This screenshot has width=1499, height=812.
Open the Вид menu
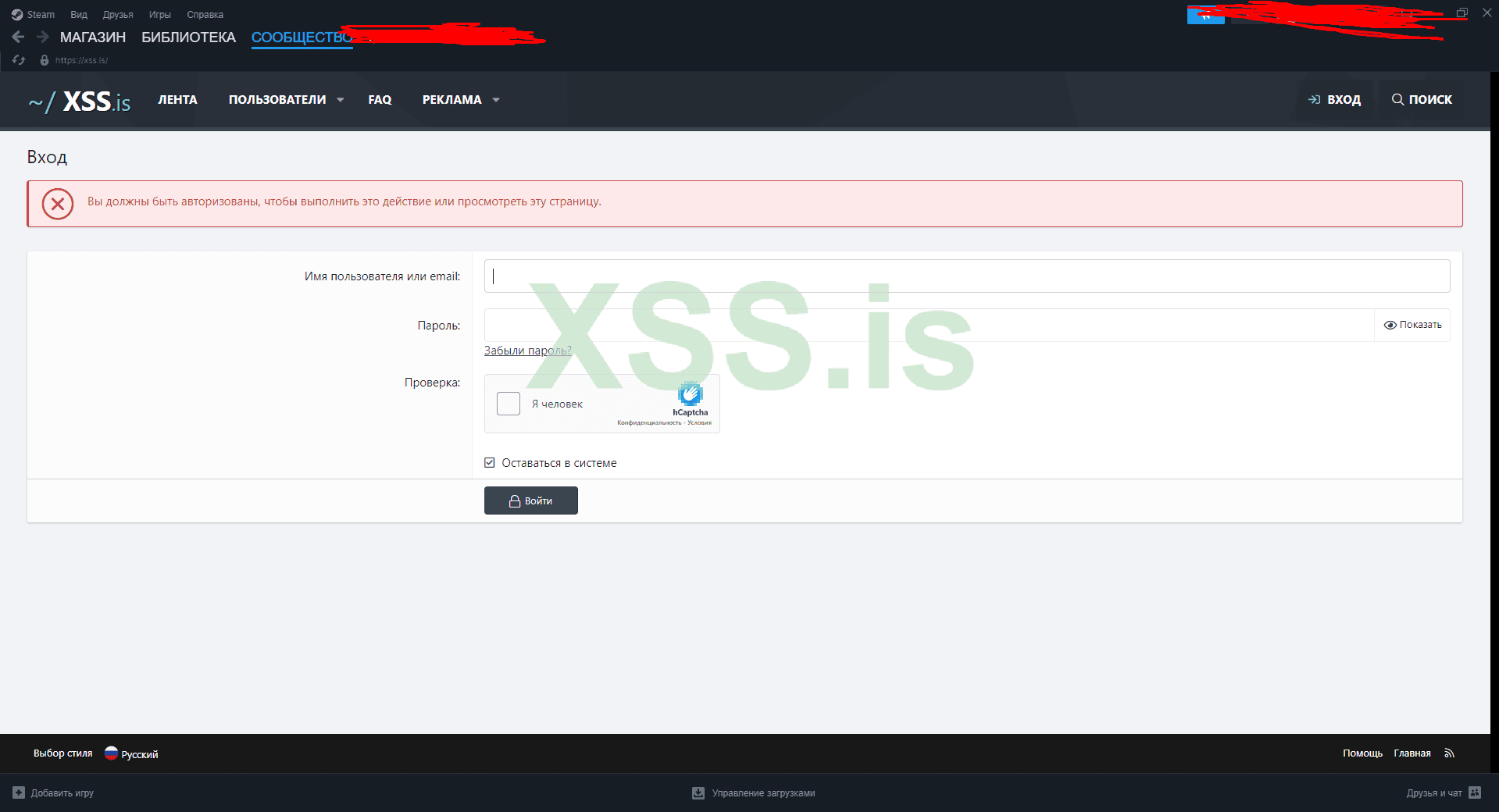pos(79,15)
